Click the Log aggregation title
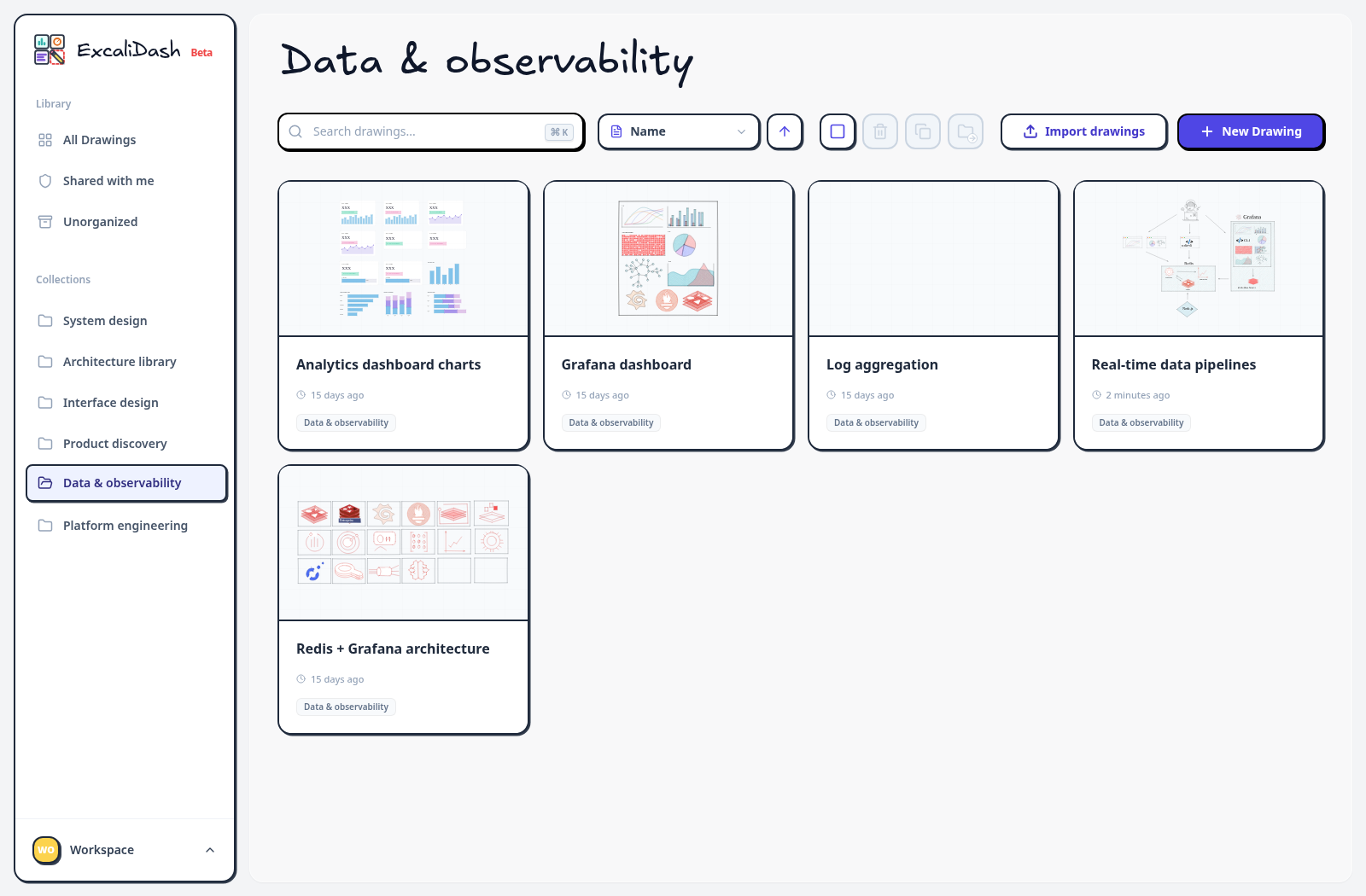Image resolution: width=1366 pixels, height=896 pixels. point(882,364)
